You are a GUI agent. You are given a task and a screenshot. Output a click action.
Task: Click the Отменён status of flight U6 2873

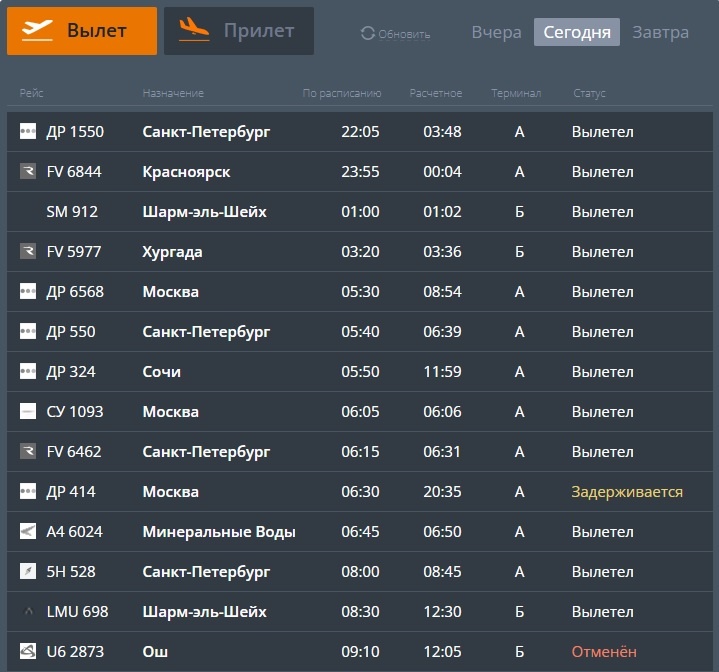click(x=604, y=651)
